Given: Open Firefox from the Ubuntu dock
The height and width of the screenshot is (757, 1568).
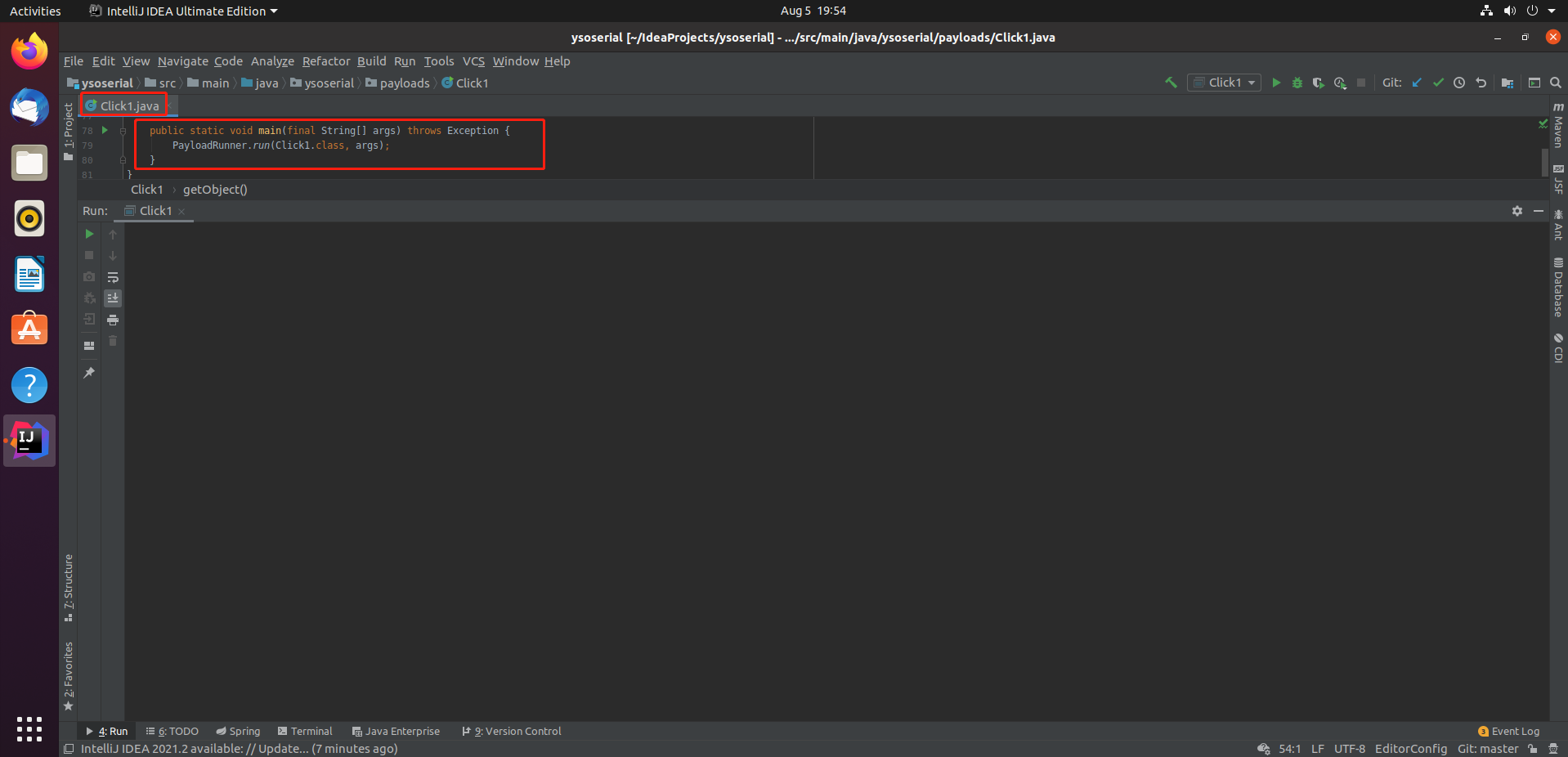Looking at the screenshot, I should 29,52.
